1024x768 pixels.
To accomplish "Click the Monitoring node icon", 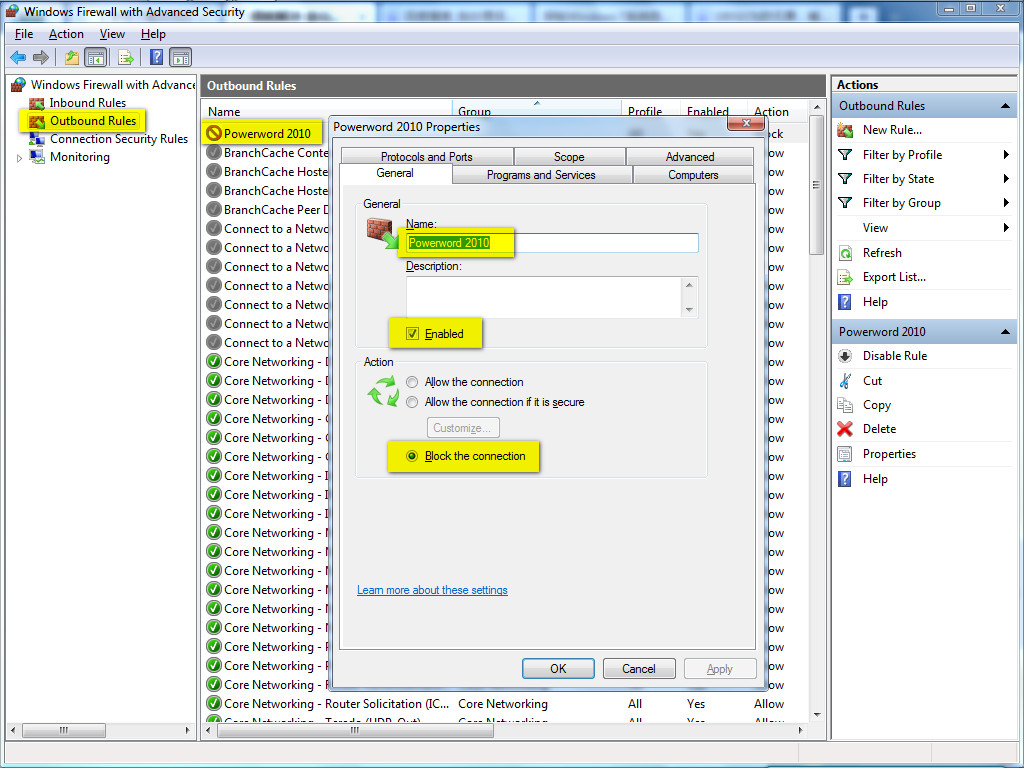I will [x=37, y=157].
